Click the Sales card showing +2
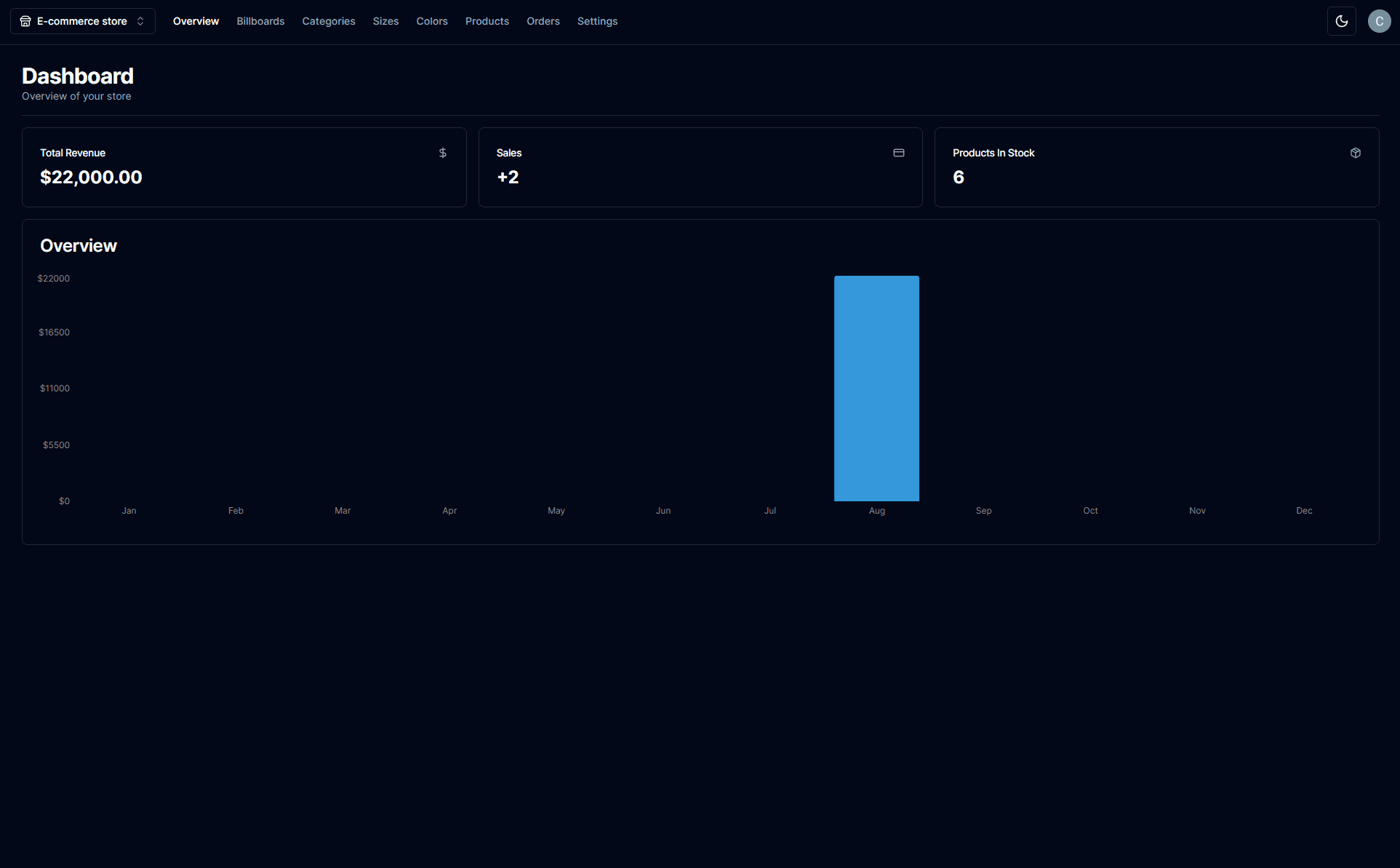Screen dimensions: 1400x868 point(700,167)
